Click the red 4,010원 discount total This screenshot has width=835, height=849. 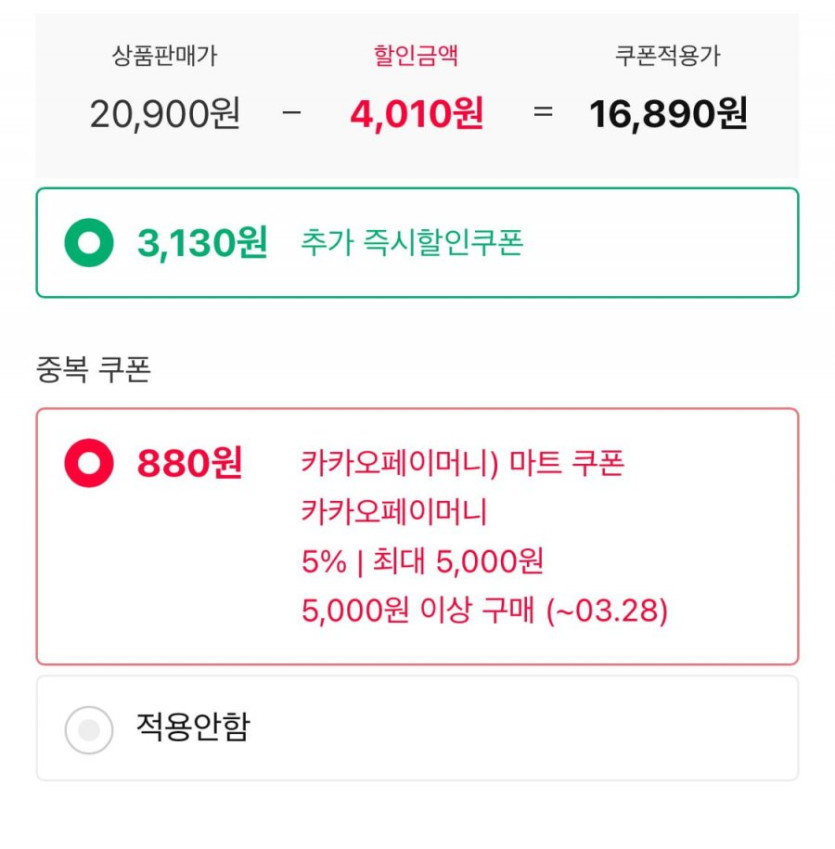(x=417, y=114)
